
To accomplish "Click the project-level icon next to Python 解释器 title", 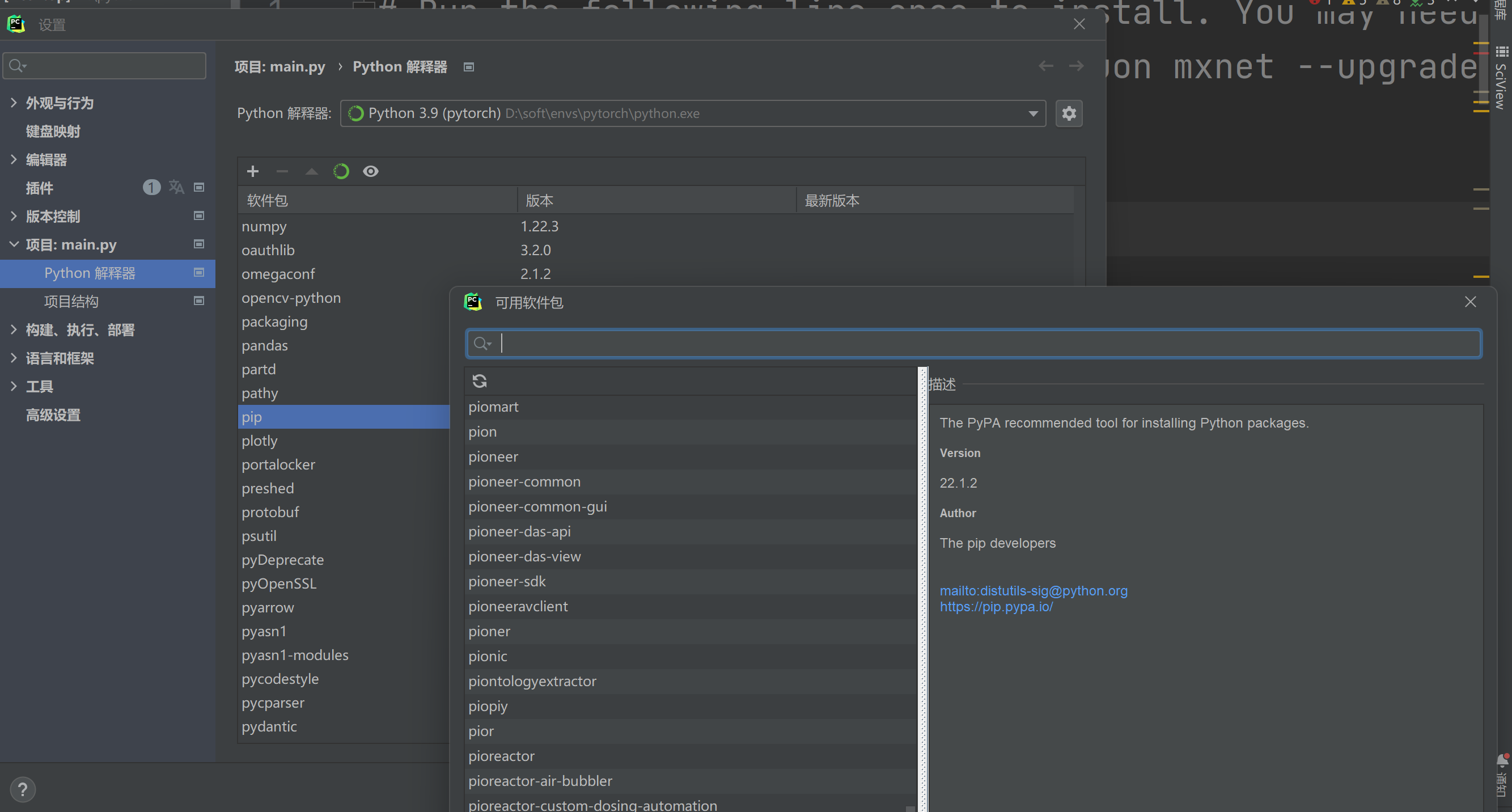I will (x=468, y=67).
